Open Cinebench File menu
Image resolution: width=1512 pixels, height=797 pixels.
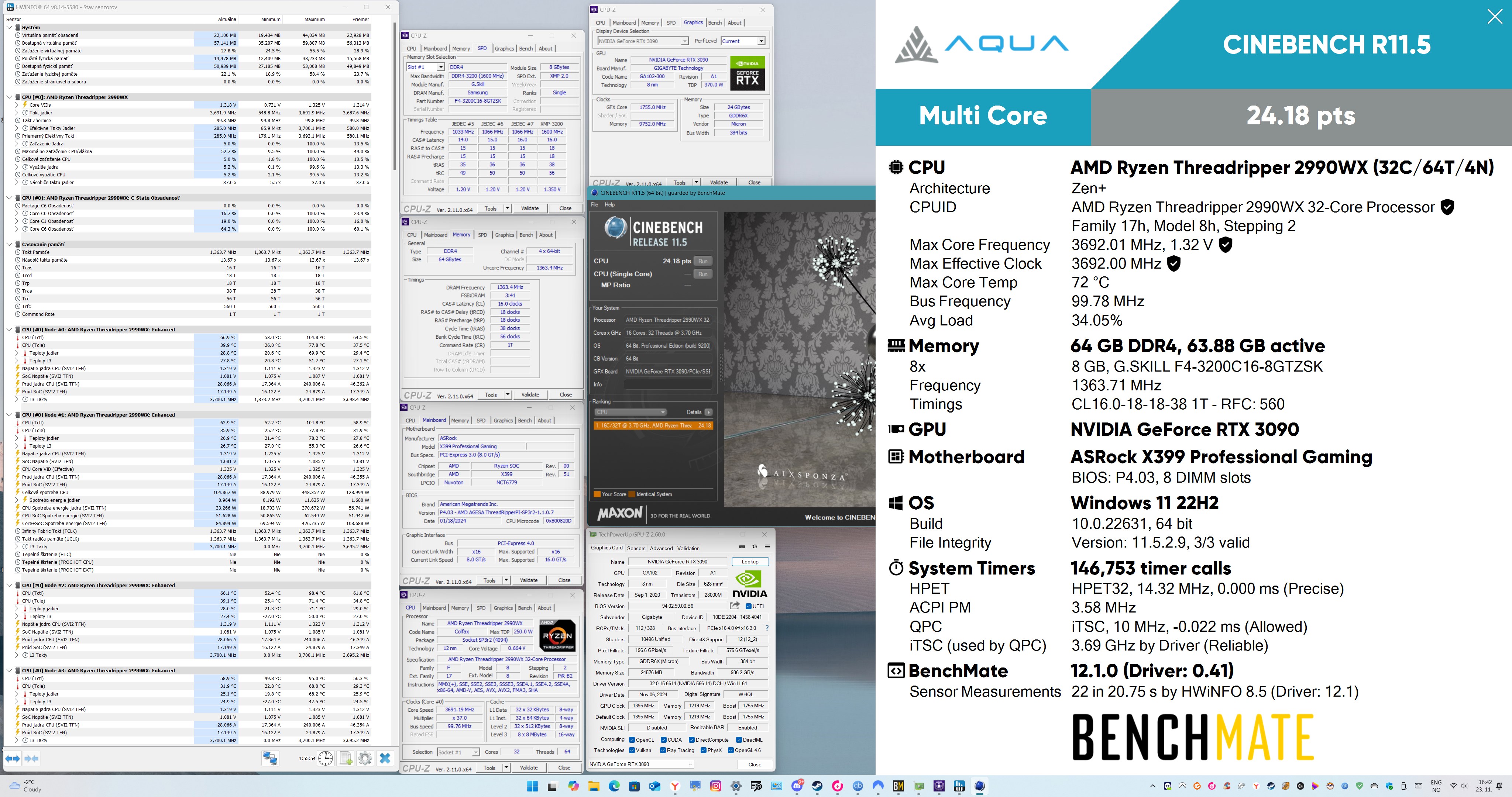point(595,205)
